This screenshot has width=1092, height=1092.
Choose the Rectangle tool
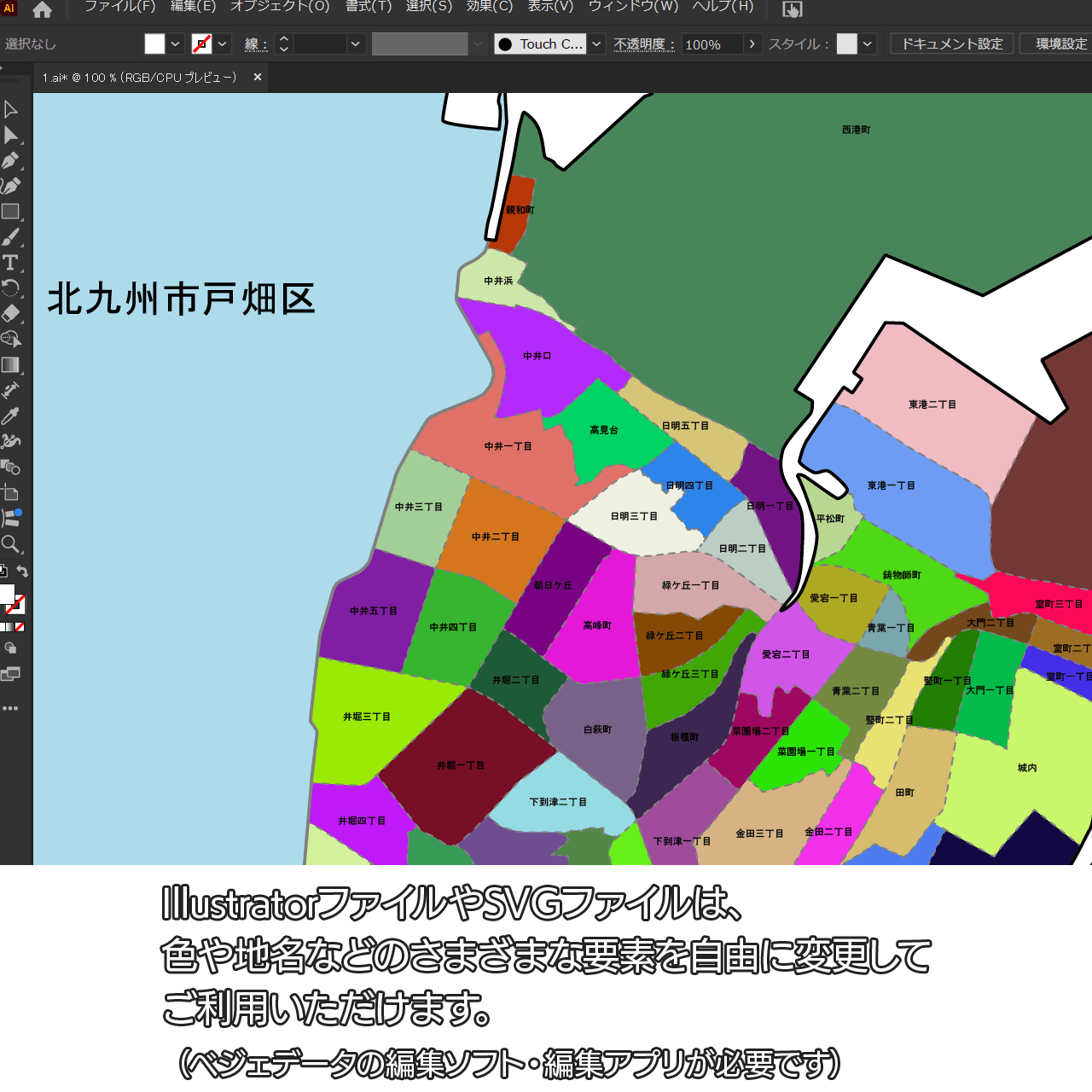(10, 212)
